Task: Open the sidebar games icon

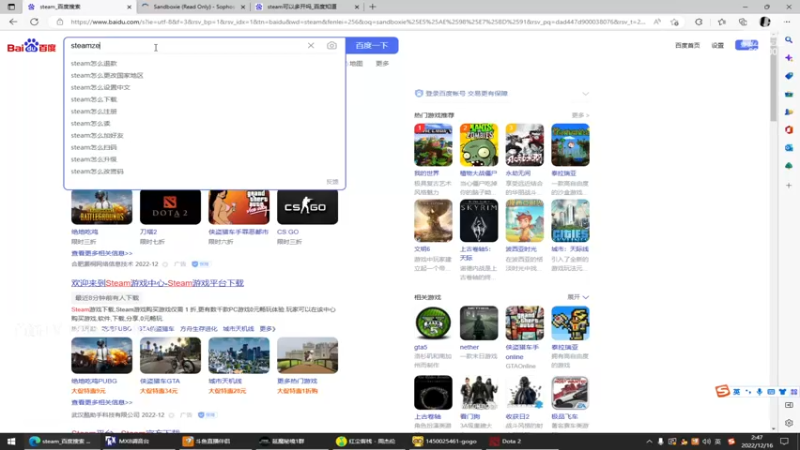Action: (789, 112)
